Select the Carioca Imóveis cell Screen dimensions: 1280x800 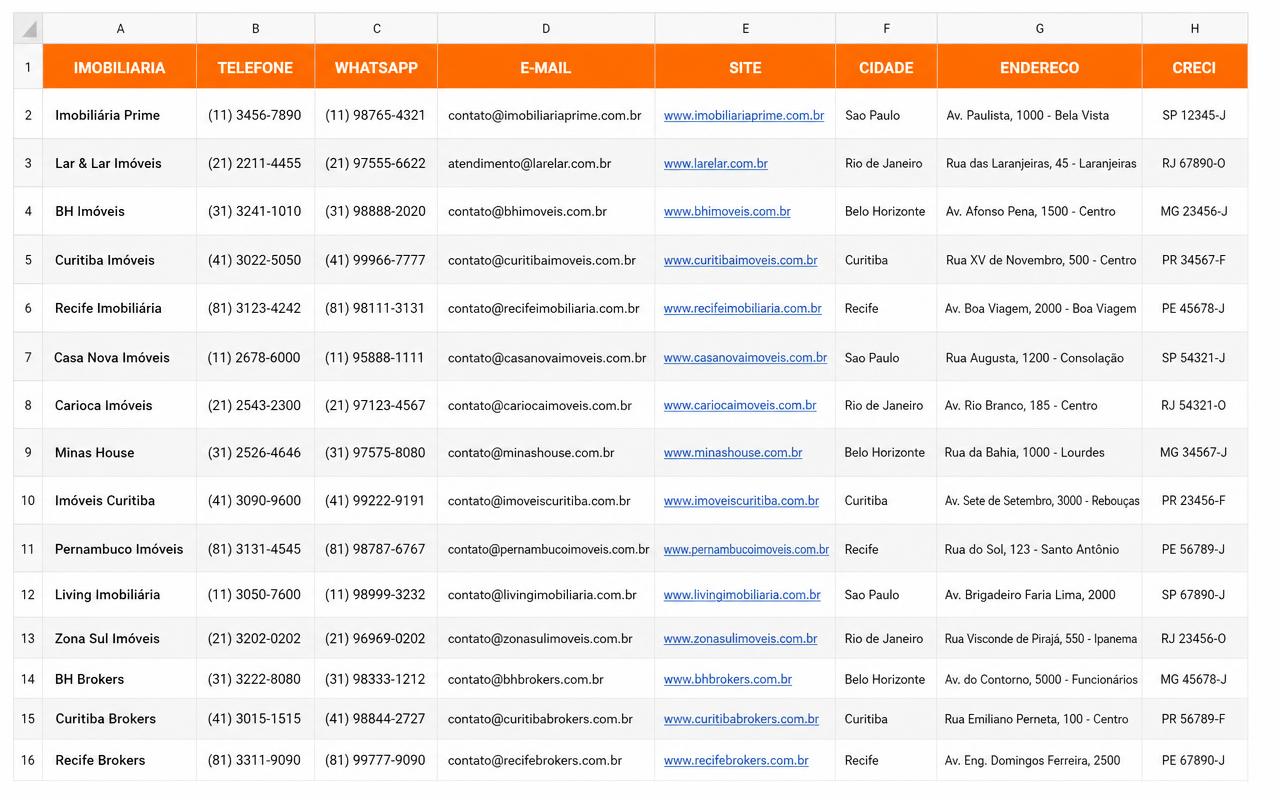click(120, 405)
